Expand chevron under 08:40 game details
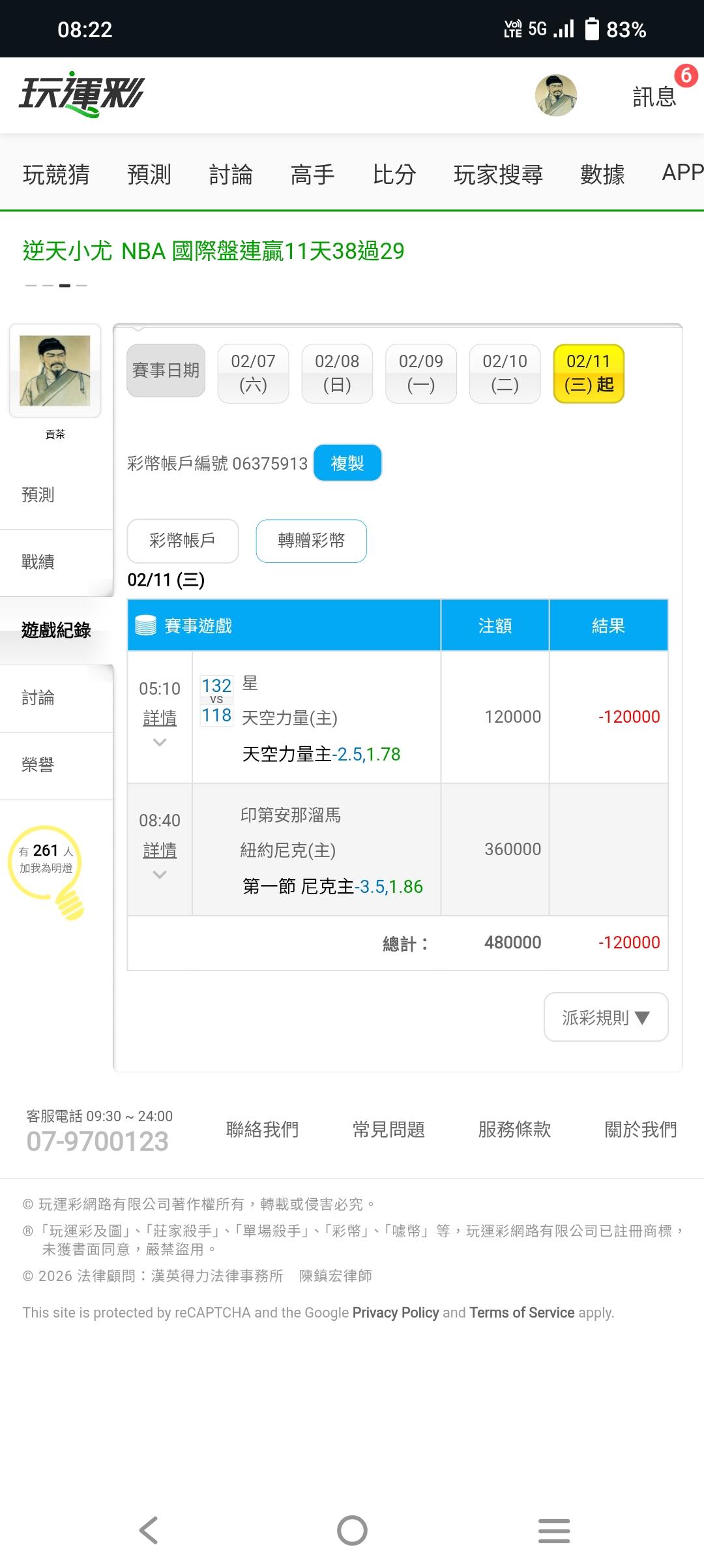Image resolution: width=704 pixels, height=1568 pixels. pos(160,875)
